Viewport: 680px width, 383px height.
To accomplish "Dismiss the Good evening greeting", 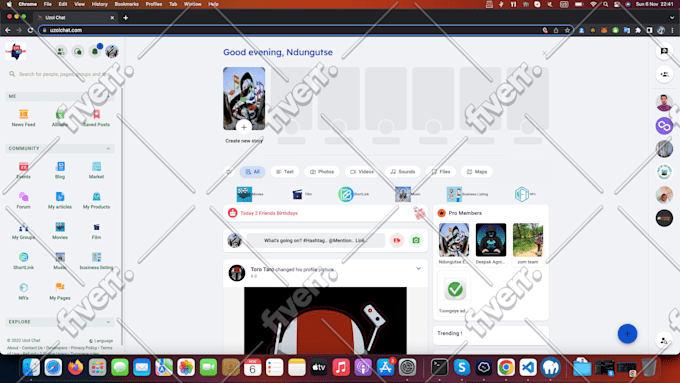I will (544, 53).
